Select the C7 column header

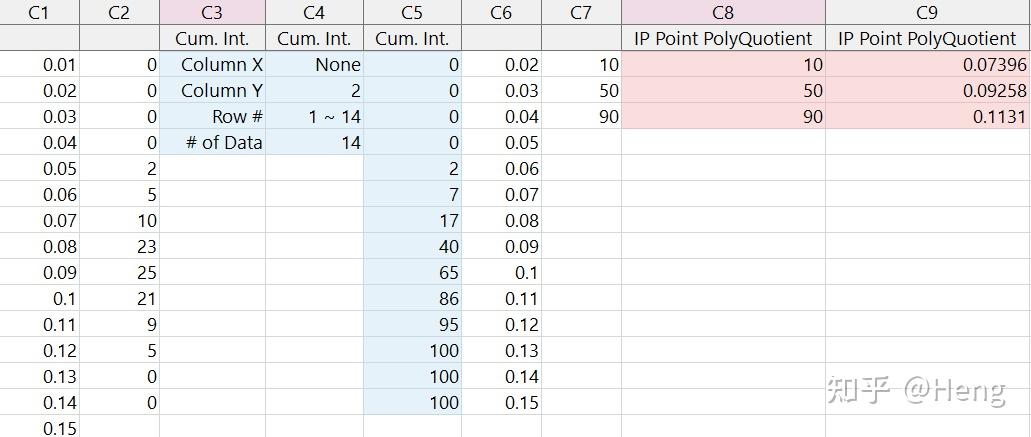581,13
